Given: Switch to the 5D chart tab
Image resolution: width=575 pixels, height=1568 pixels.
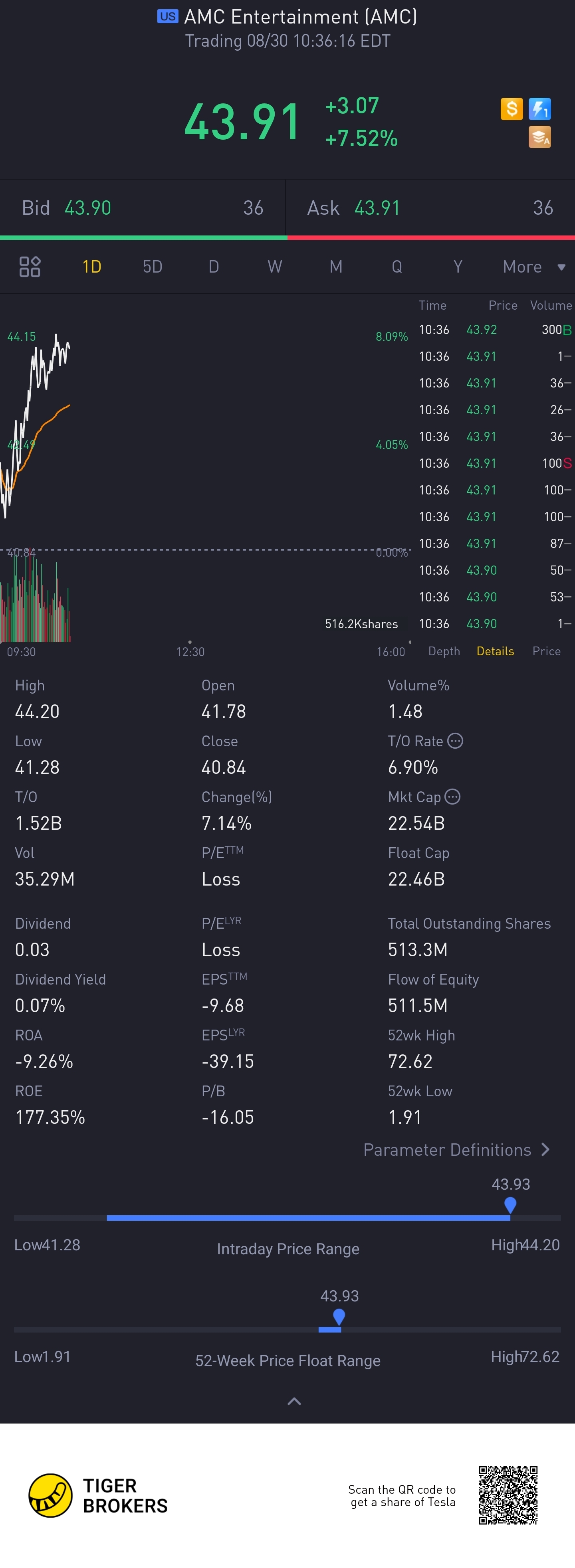Looking at the screenshot, I should point(152,267).
